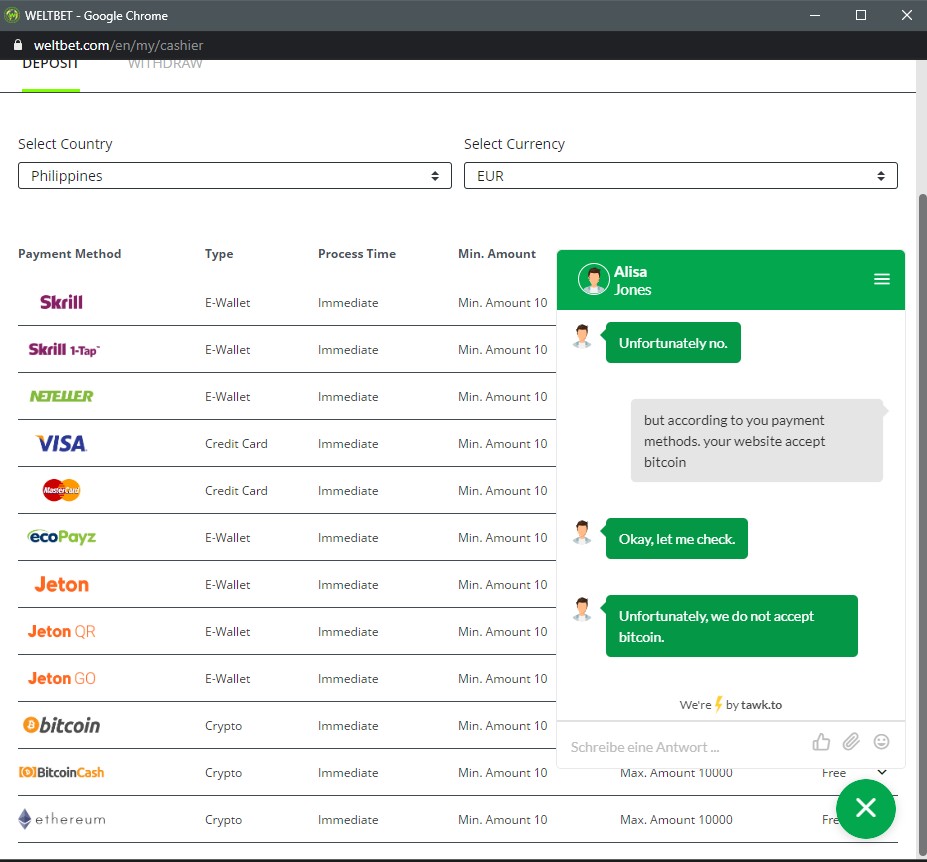Click 'Max. Amount 10000' in ethereum row
The width and height of the screenshot is (927, 862).
pos(676,819)
